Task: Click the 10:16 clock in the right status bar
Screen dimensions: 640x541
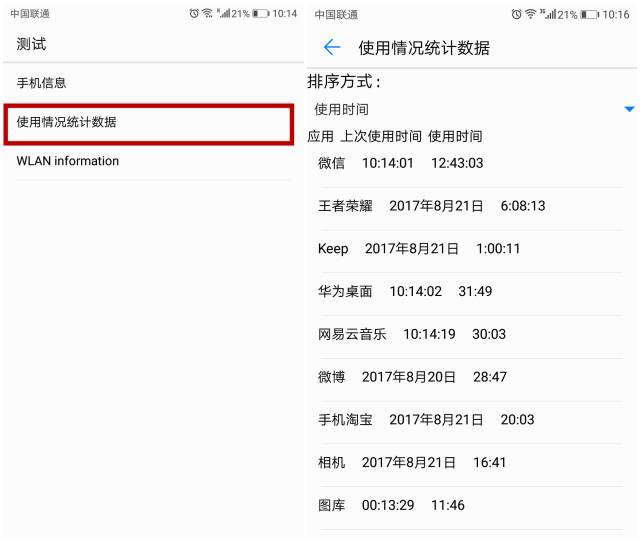Action: (616, 15)
